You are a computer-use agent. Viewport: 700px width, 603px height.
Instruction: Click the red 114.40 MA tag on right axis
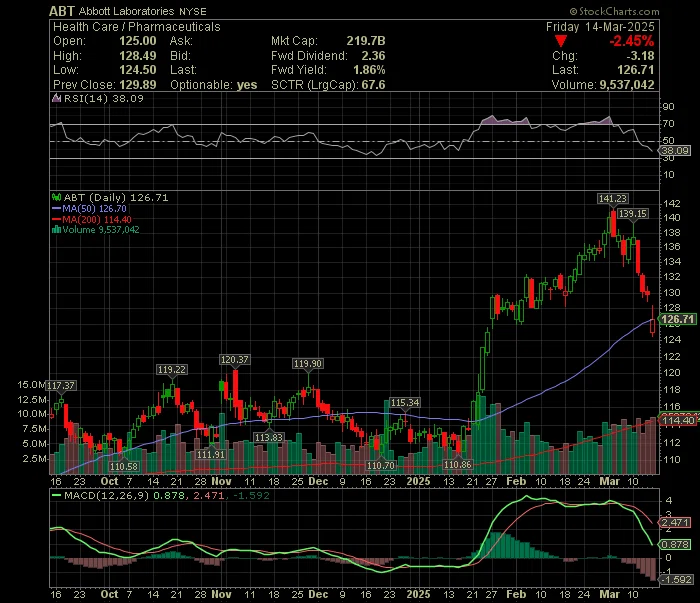[x=678, y=420]
